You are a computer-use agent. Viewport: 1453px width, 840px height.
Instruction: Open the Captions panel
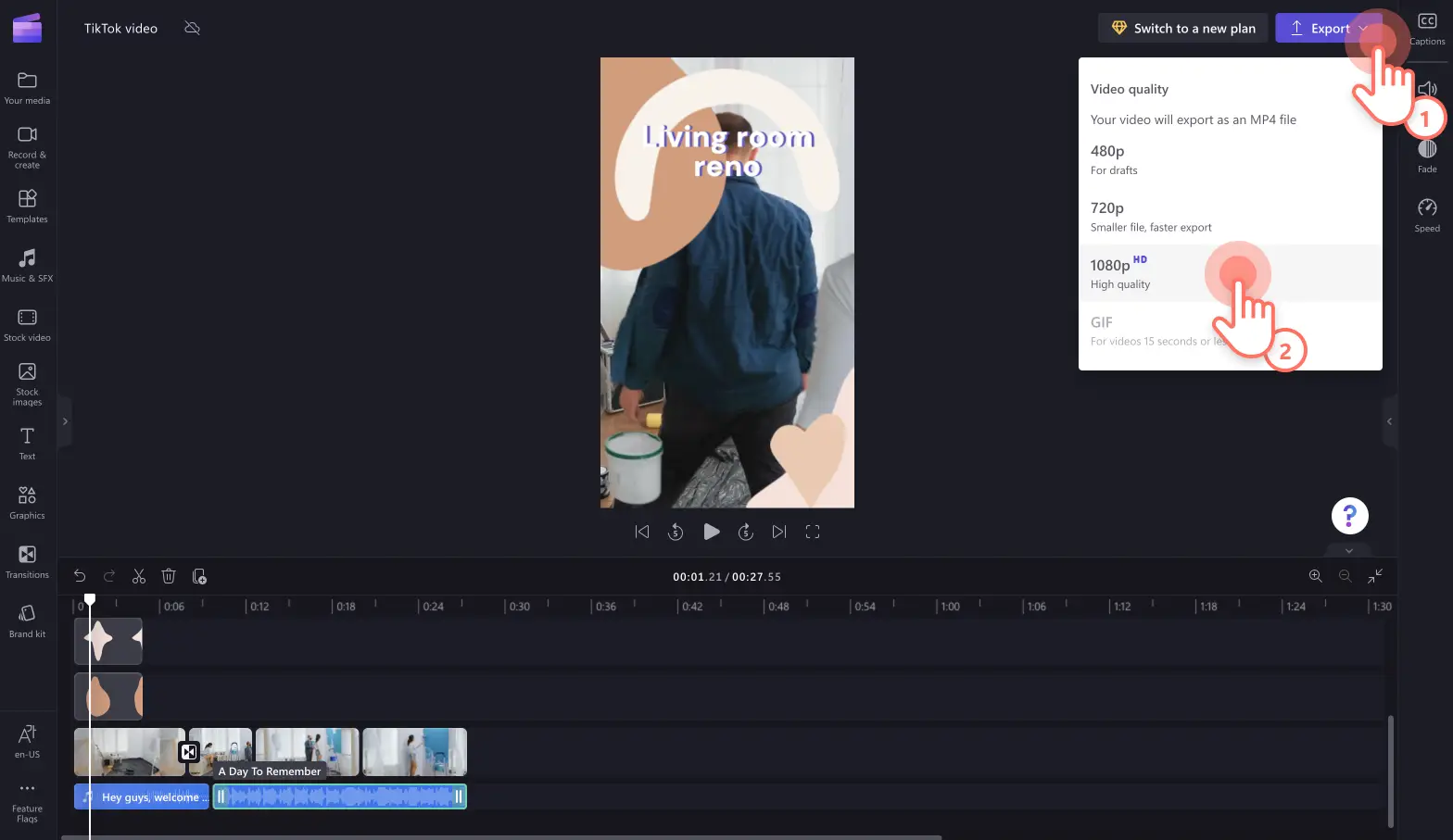pos(1427,30)
